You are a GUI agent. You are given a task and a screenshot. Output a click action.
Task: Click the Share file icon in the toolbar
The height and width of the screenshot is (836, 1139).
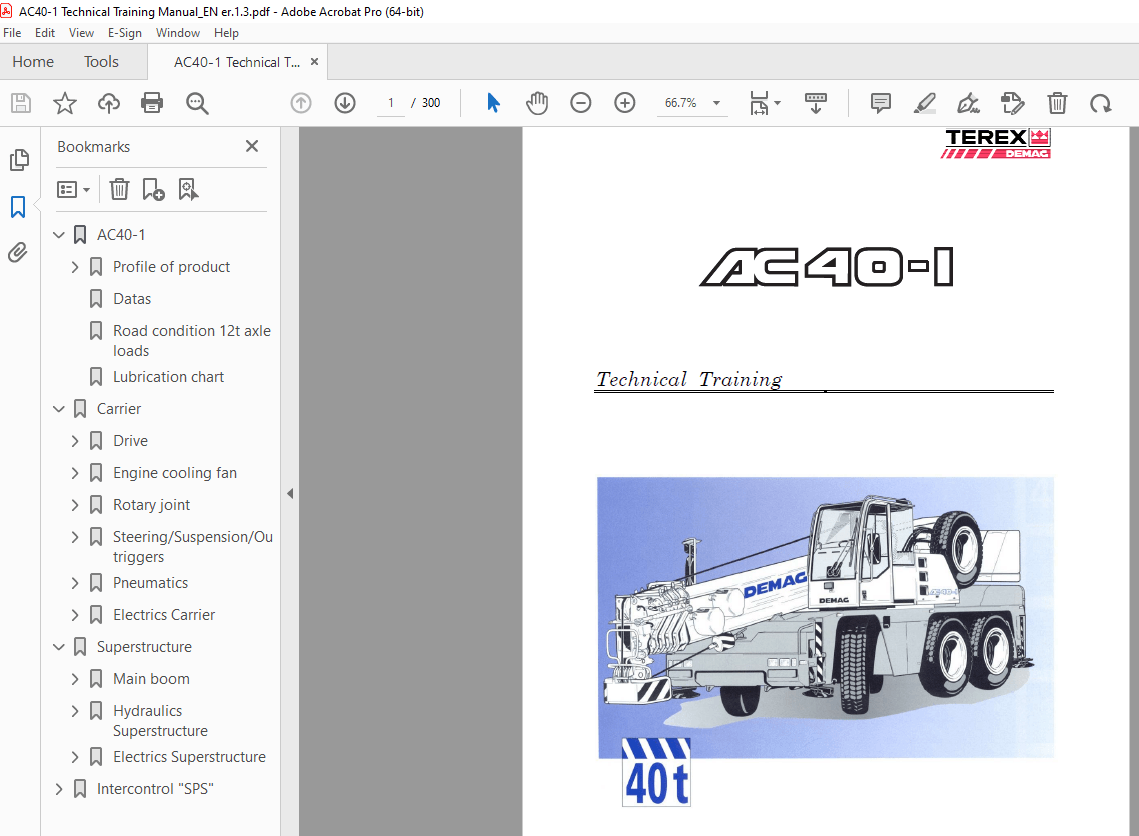click(x=108, y=103)
